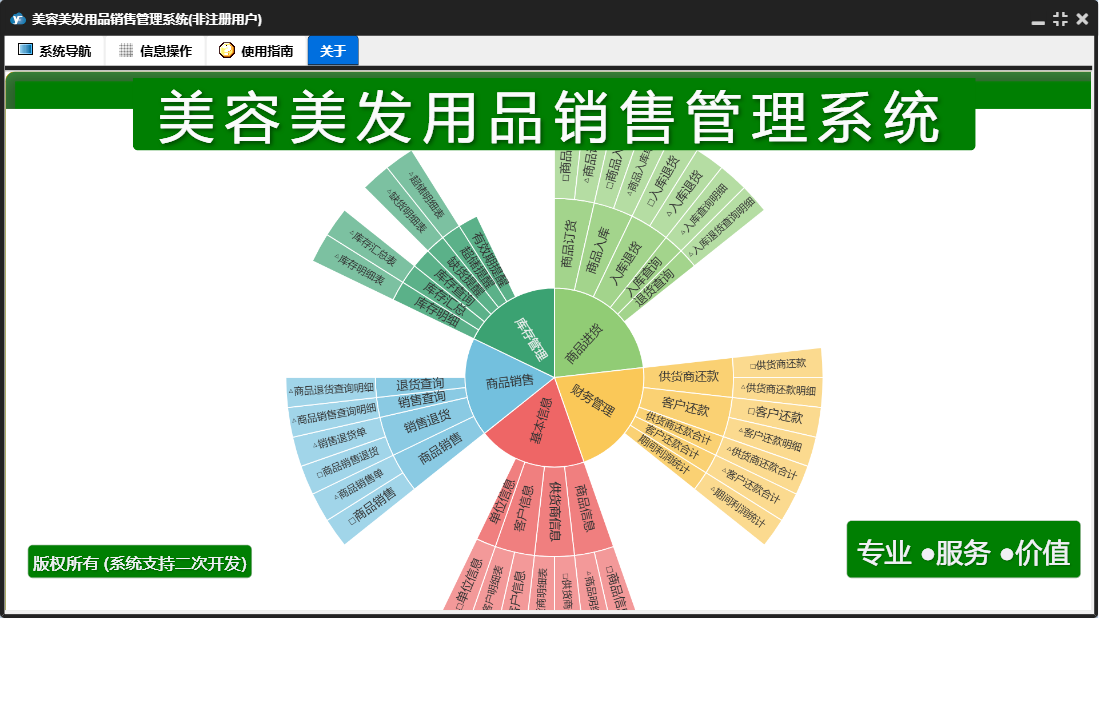
Task: Open the 客户还款明细 report segment
Action: pyautogui.click(x=770, y=439)
